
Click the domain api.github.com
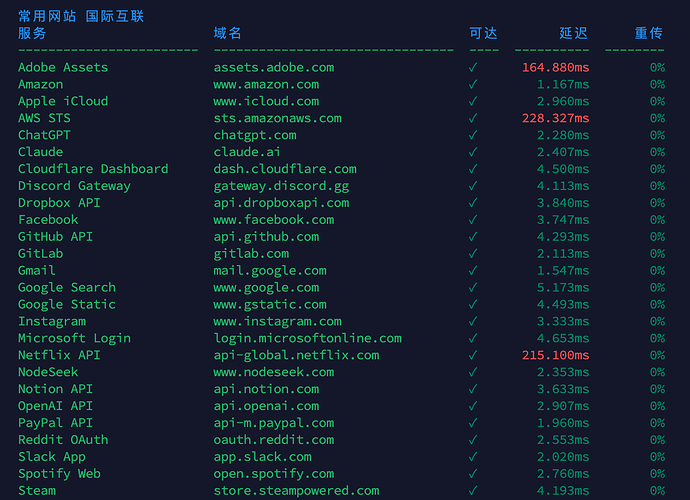[266, 237]
